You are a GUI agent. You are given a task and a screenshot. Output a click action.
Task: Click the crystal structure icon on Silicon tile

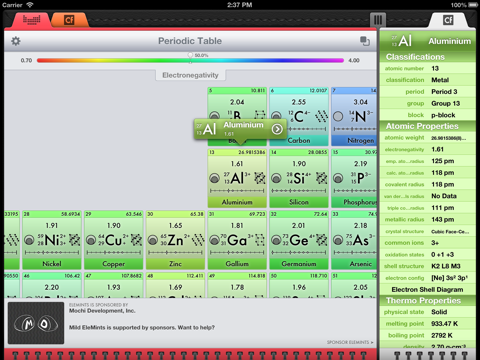[x=322, y=178]
